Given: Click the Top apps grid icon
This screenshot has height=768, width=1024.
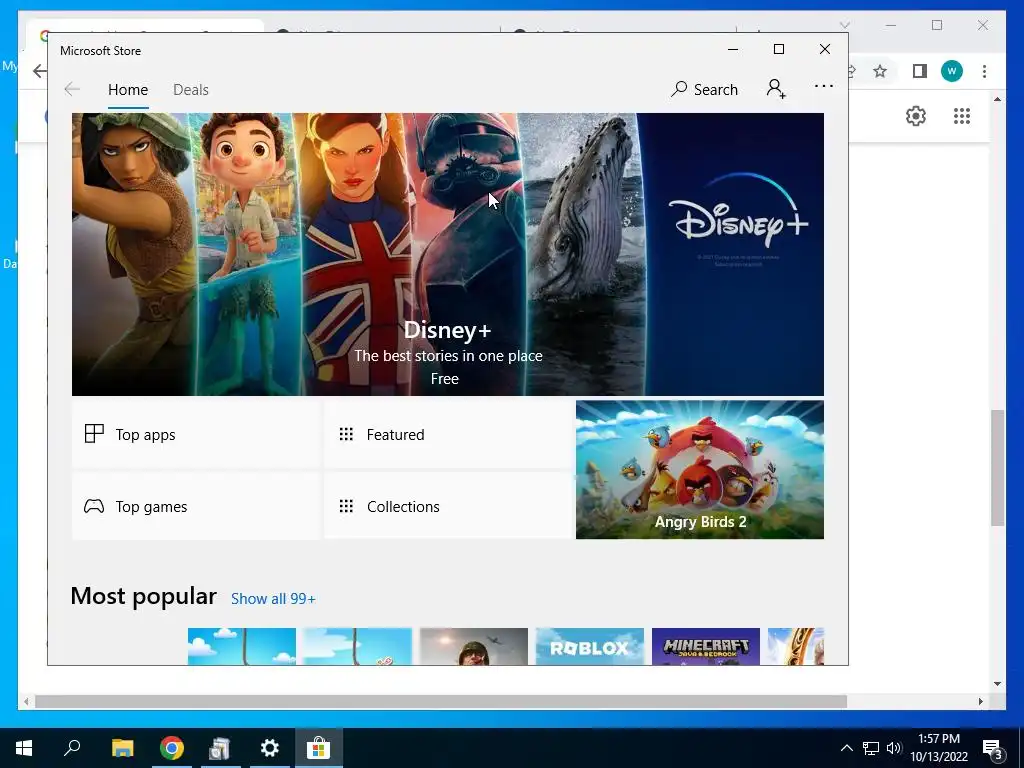Looking at the screenshot, I should (94, 434).
